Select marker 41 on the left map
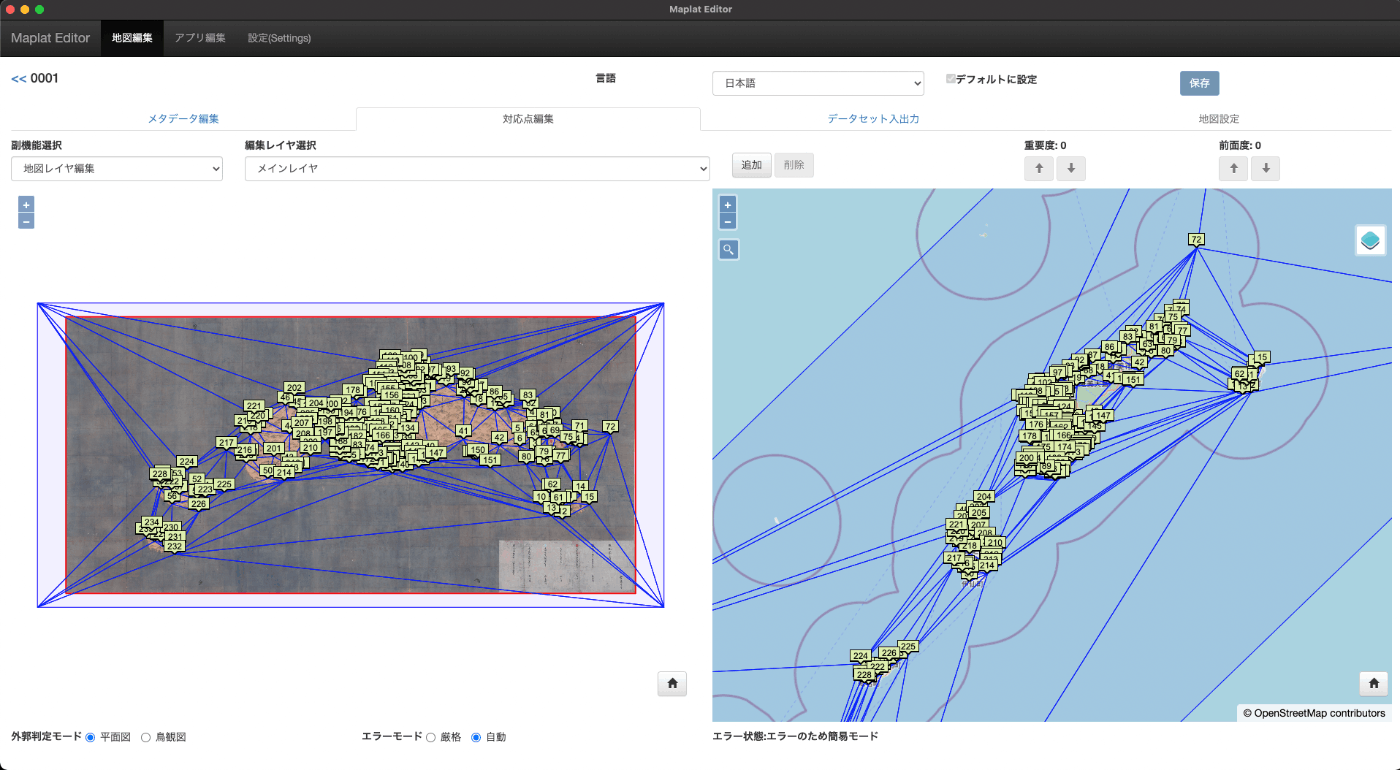Screen dimensions: 1400x770 (x=463, y=430)
